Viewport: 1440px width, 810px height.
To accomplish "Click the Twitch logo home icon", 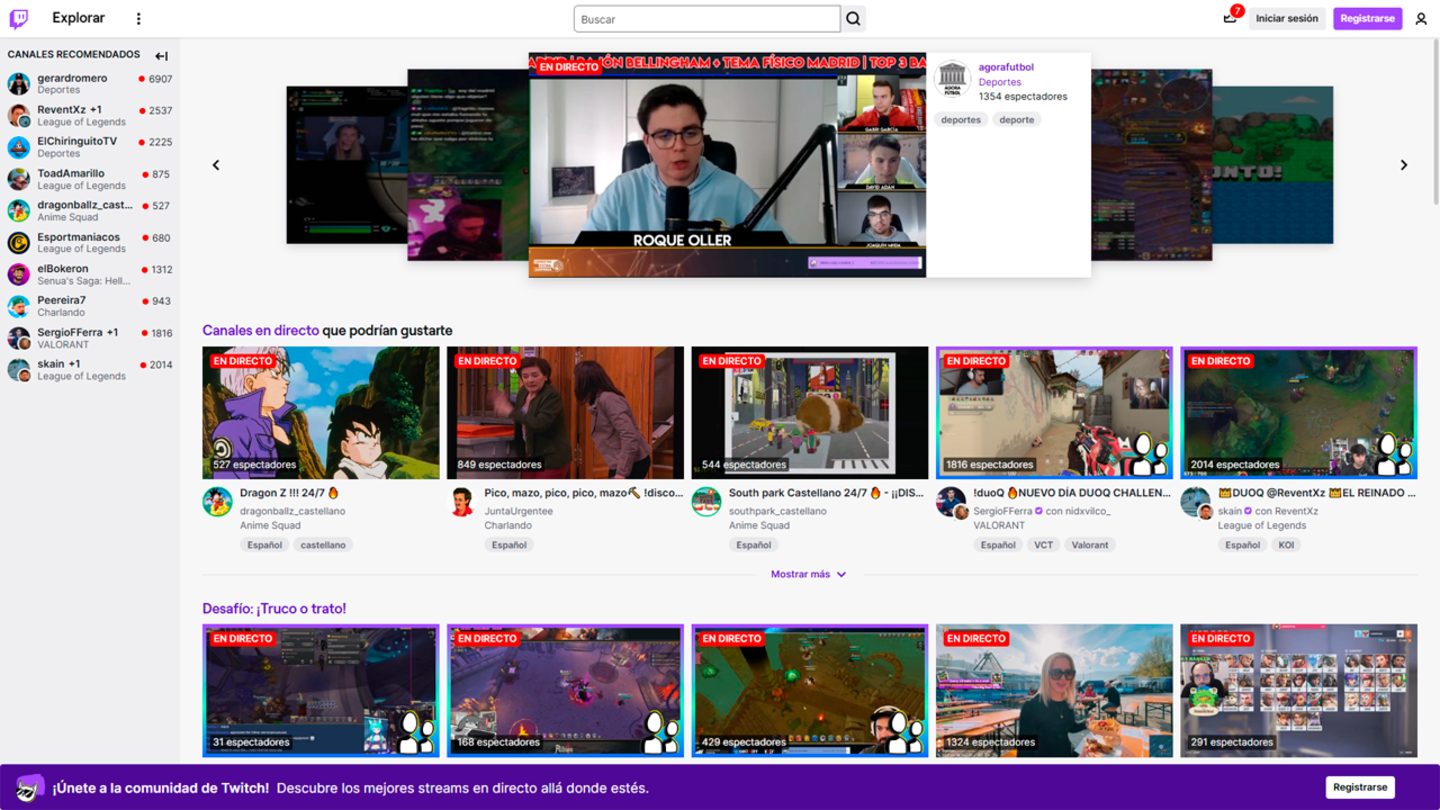I will 19,18.
